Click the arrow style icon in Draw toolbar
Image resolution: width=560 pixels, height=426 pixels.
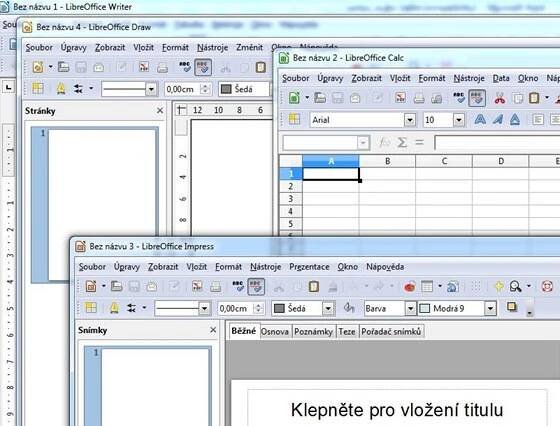[x=78, y=89]
